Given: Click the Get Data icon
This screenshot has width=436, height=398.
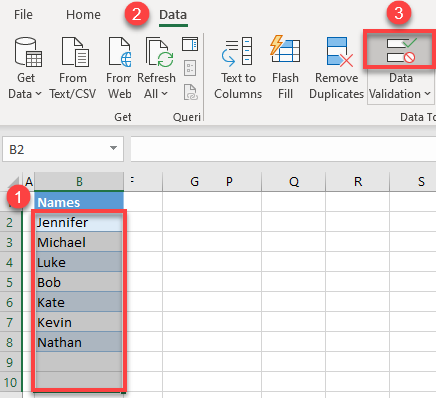Looking at the screenshot, I should coord(28,52).
